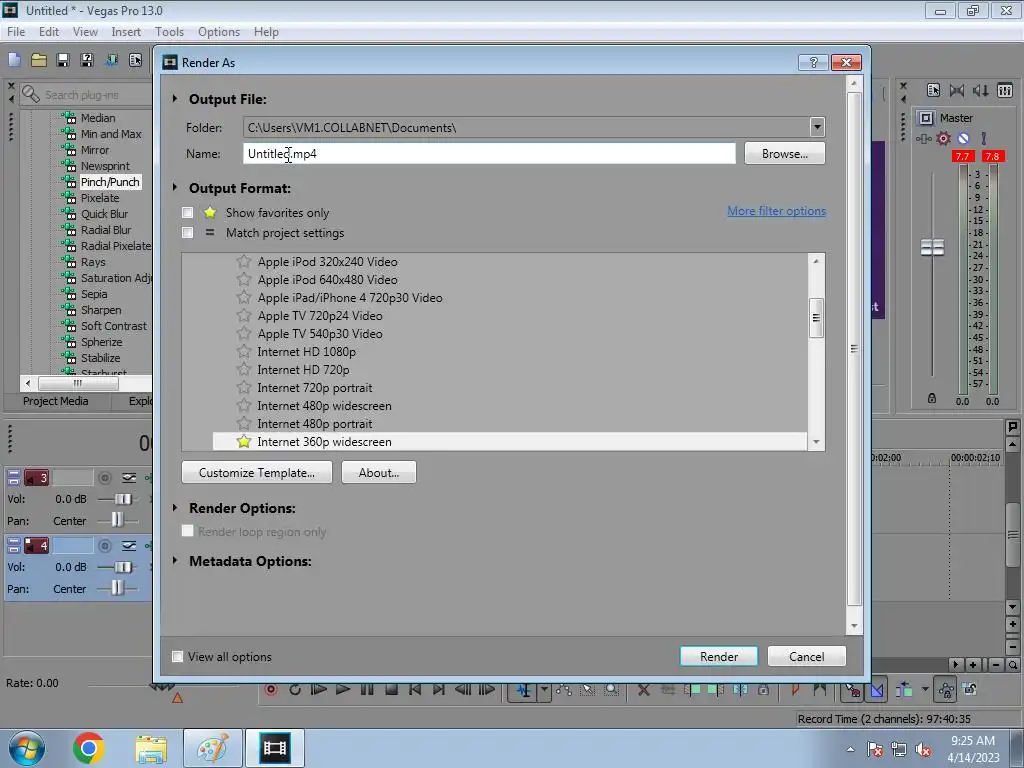
Task: Open the Folder path dropdown arrow
Action: click(x=817, y=127)
